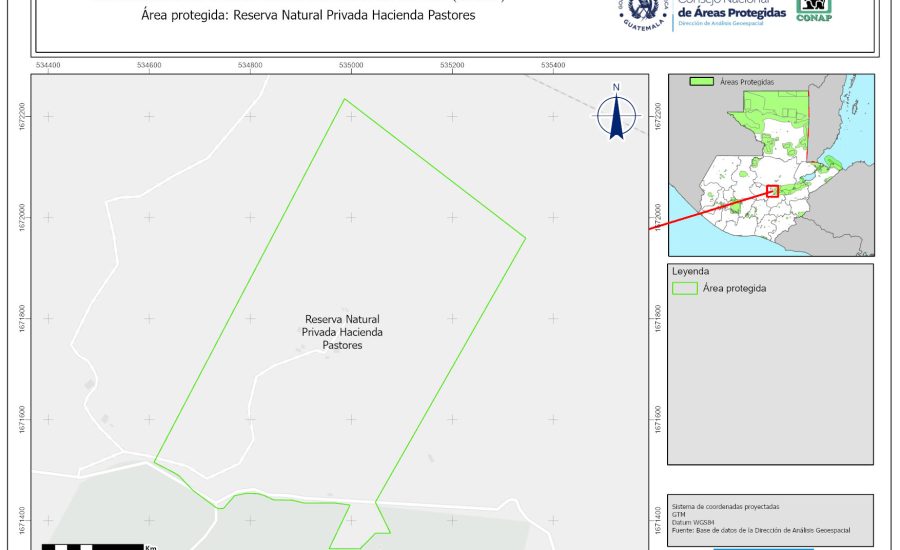Viewport: 900px width, 550px height.
Task: Select the Áreas Protegidas swatch in inset map
Action: pyautogui.click(x=703, y=82)
